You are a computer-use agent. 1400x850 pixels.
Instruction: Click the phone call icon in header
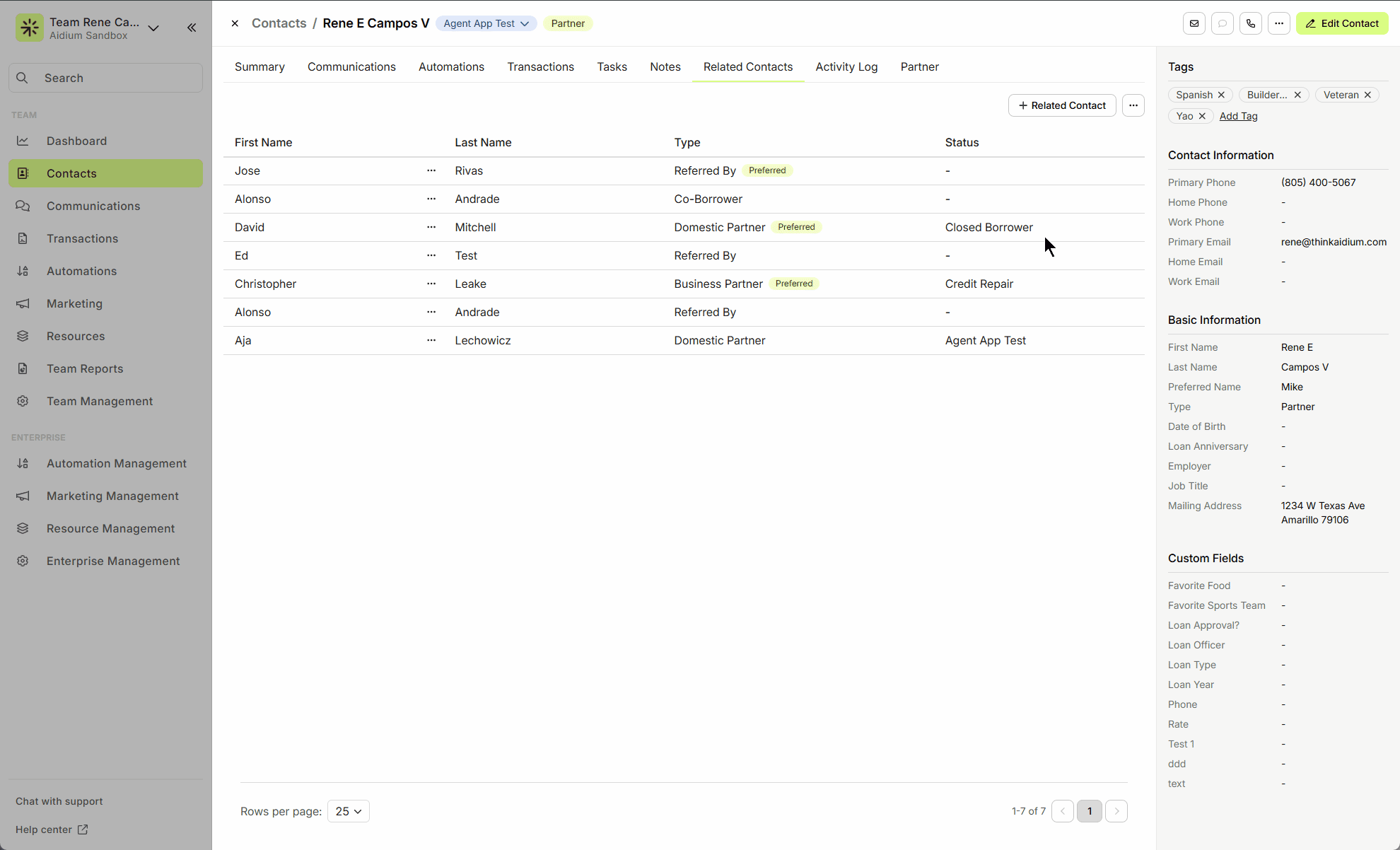(x=1251, y=23)
